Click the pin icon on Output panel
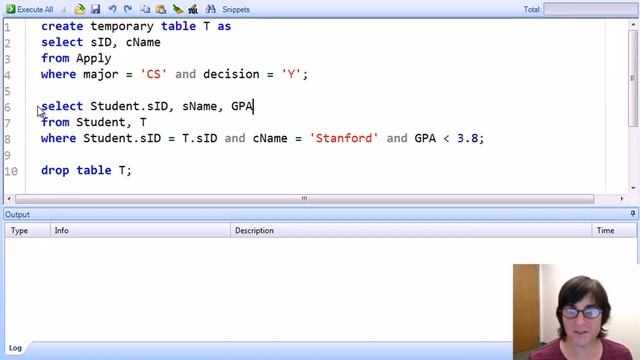Screen dimensions: 640x360 pyautogui.click(x=633, y=213)
